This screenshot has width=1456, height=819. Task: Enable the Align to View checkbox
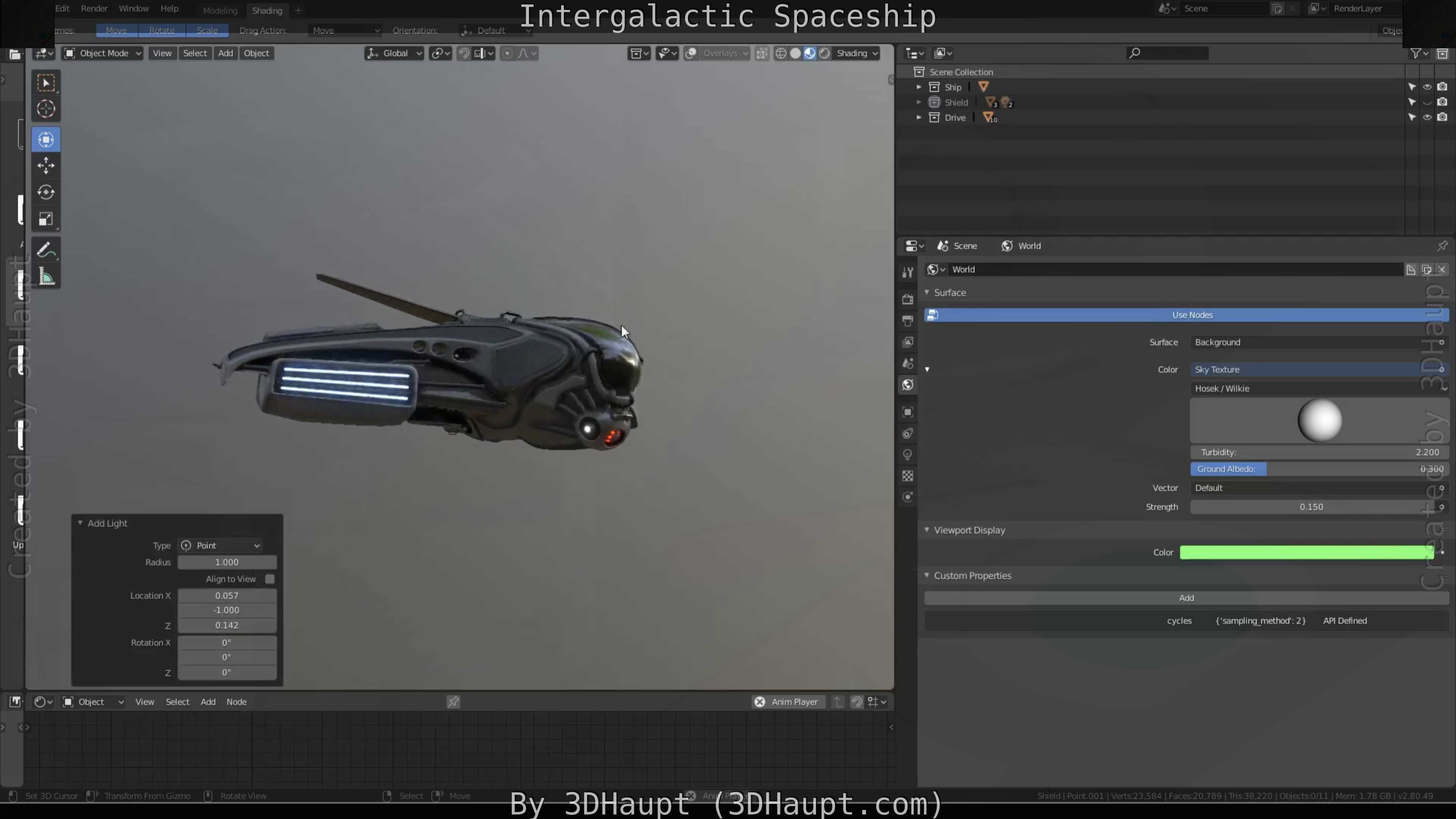coord(270,579)
